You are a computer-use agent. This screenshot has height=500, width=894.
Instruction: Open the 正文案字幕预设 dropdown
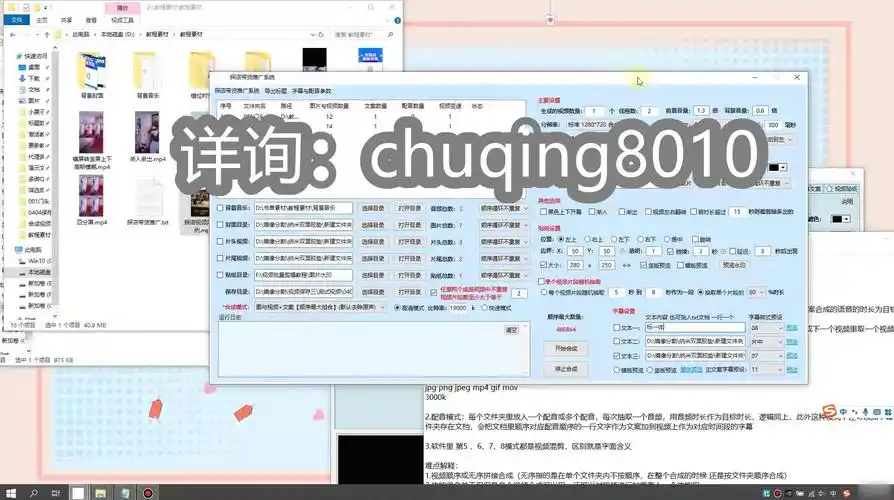[x=767, y=369]
